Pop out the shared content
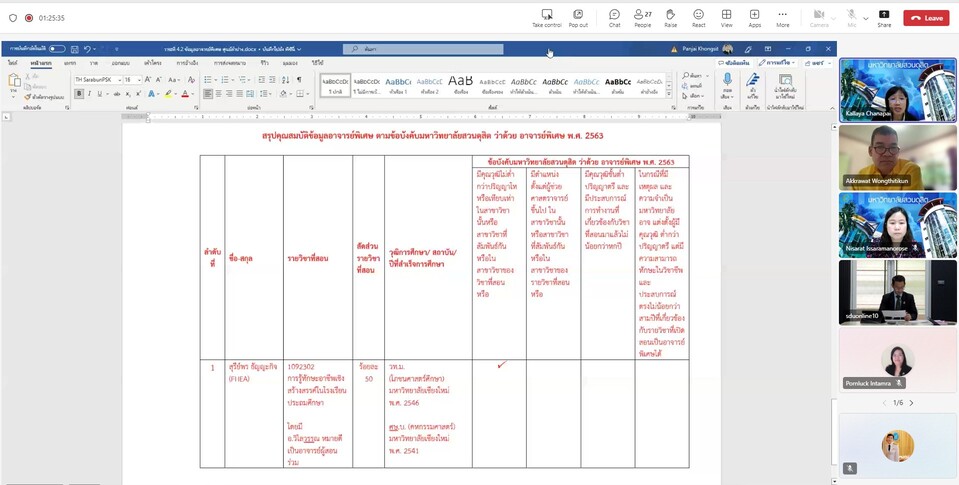 pyautogui.click(x=578, y=18)
